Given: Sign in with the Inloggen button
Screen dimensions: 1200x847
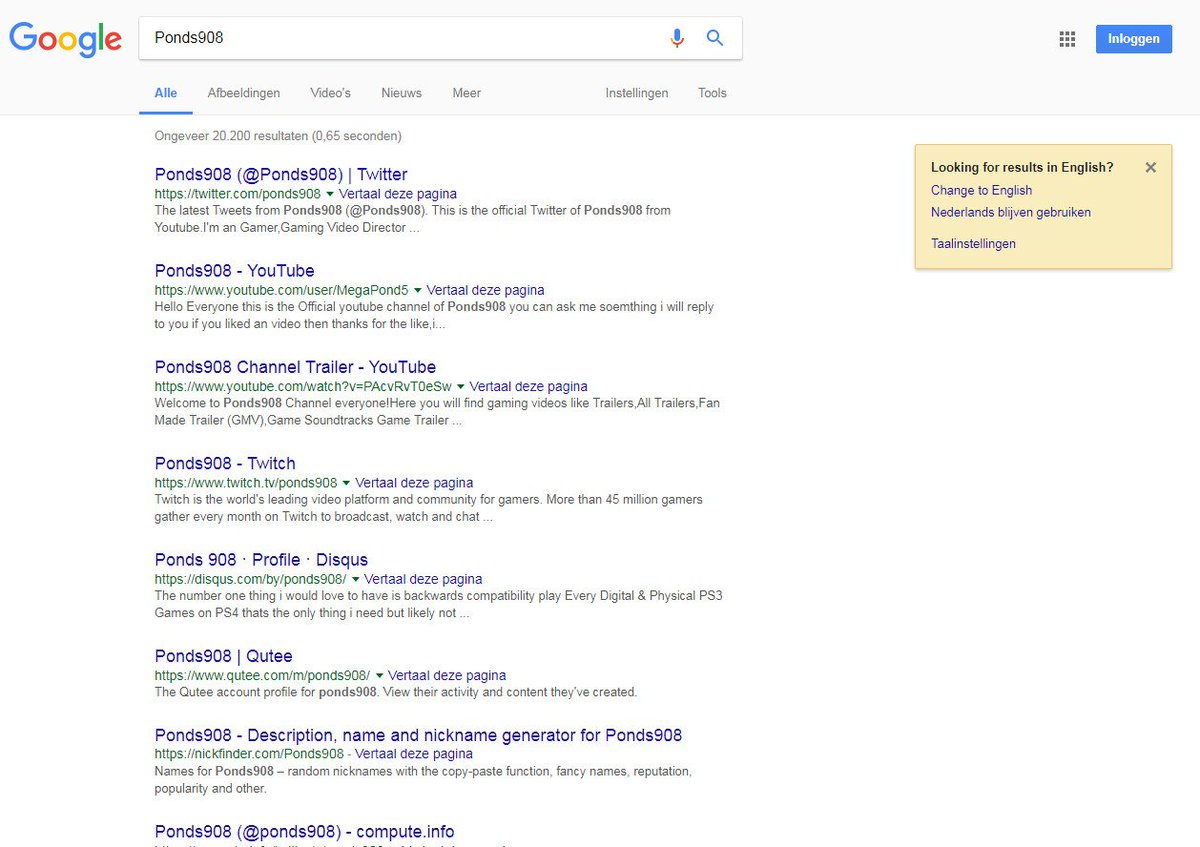Looking at the screenshot, I should [x=1133, y=39].
